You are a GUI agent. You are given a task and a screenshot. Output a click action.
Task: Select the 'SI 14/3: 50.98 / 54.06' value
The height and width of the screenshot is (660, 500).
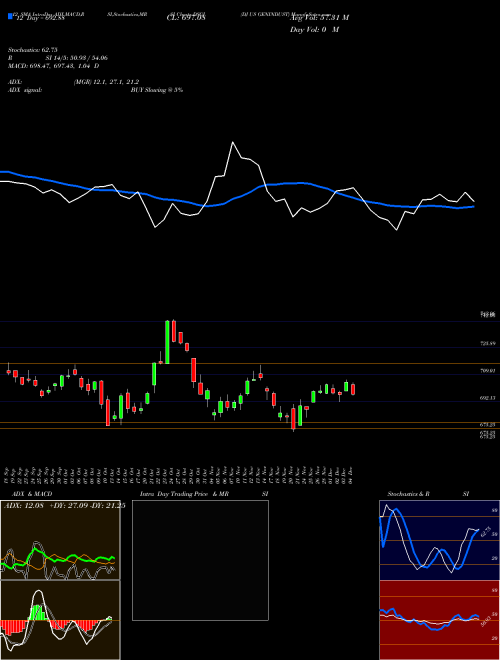click(x=77, y=58)
